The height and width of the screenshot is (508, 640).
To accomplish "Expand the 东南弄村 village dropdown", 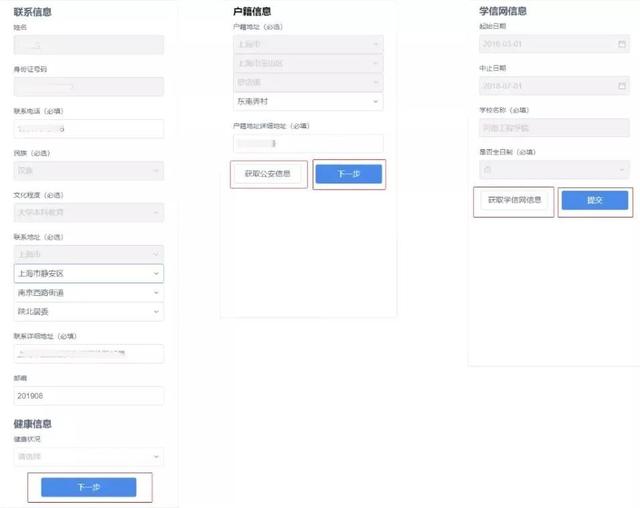I will (x=308, y=101).
